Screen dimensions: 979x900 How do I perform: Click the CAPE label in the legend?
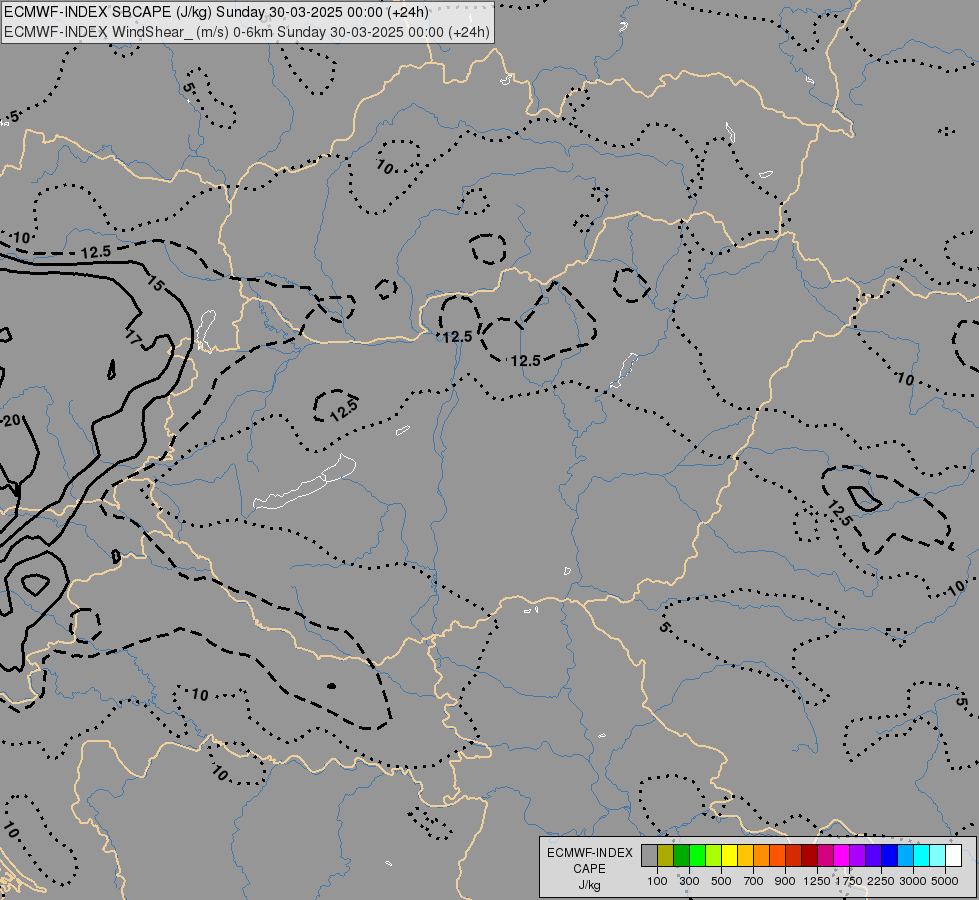coord(589,869)
